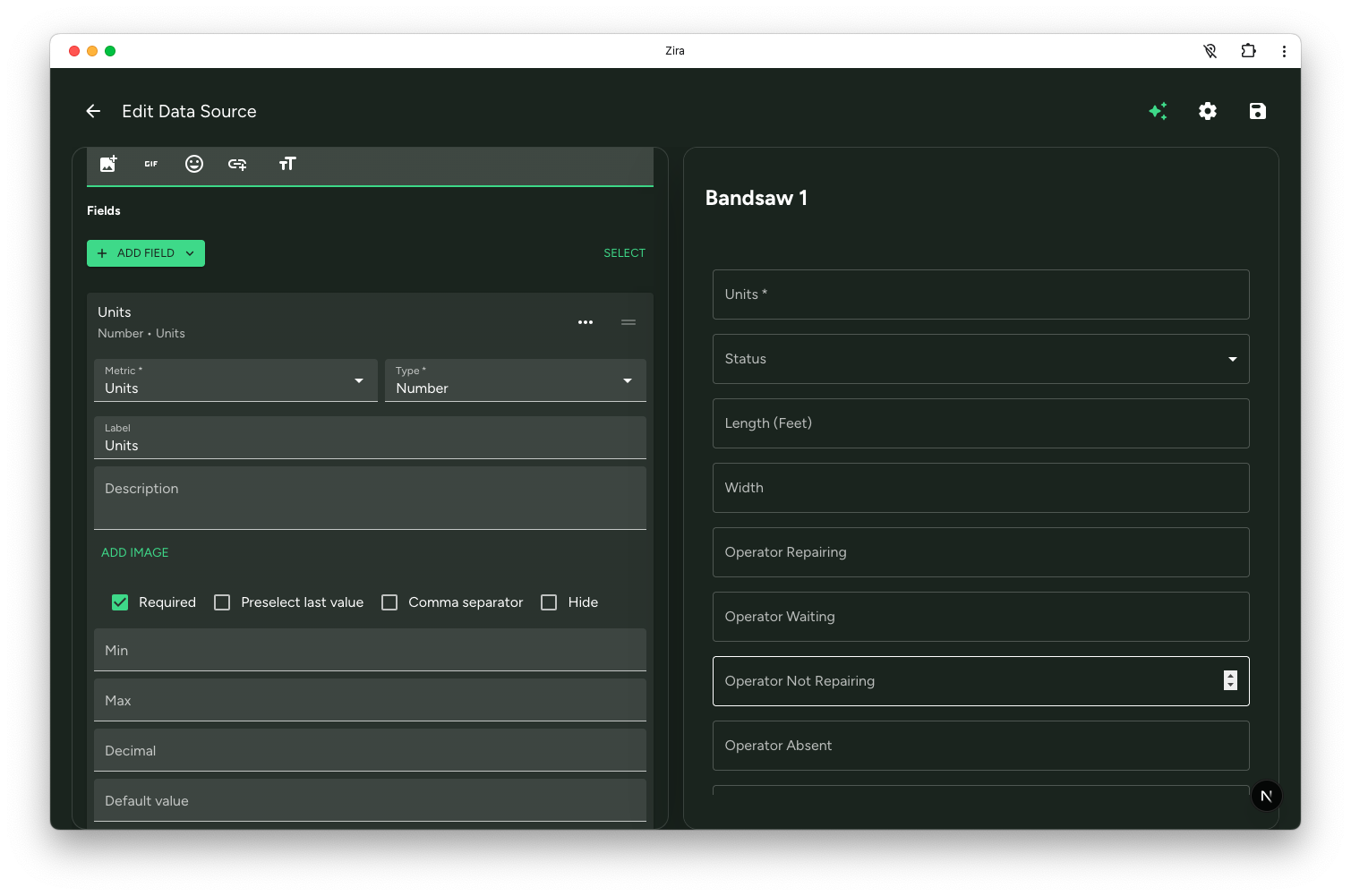
Task: Insert a GIF from the toolbar
Action: 151,164
